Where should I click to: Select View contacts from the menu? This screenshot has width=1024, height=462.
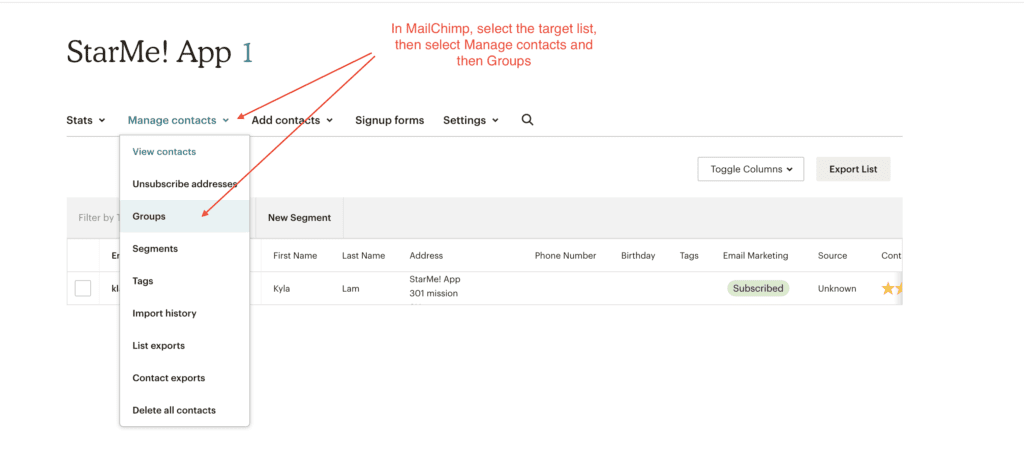coord(184,152)
